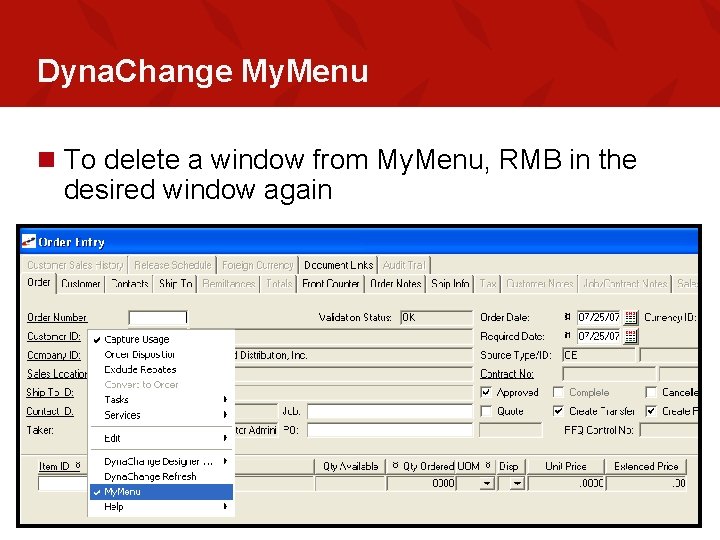
Task: Expand the DynaChange Designer submenu
Action: (x=161, y=461)
